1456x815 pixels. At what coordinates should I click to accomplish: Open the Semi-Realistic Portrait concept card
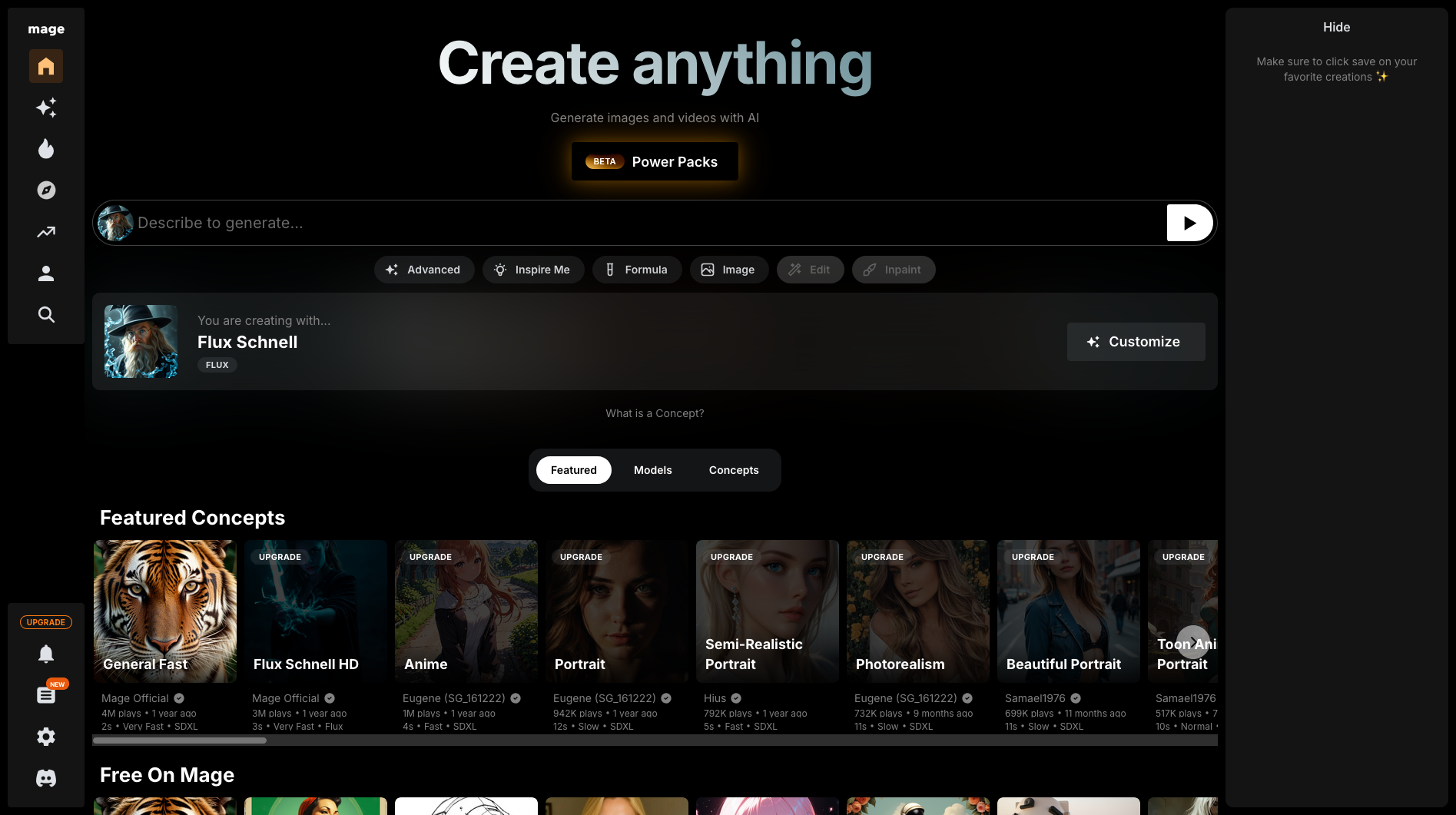point(768,611)
